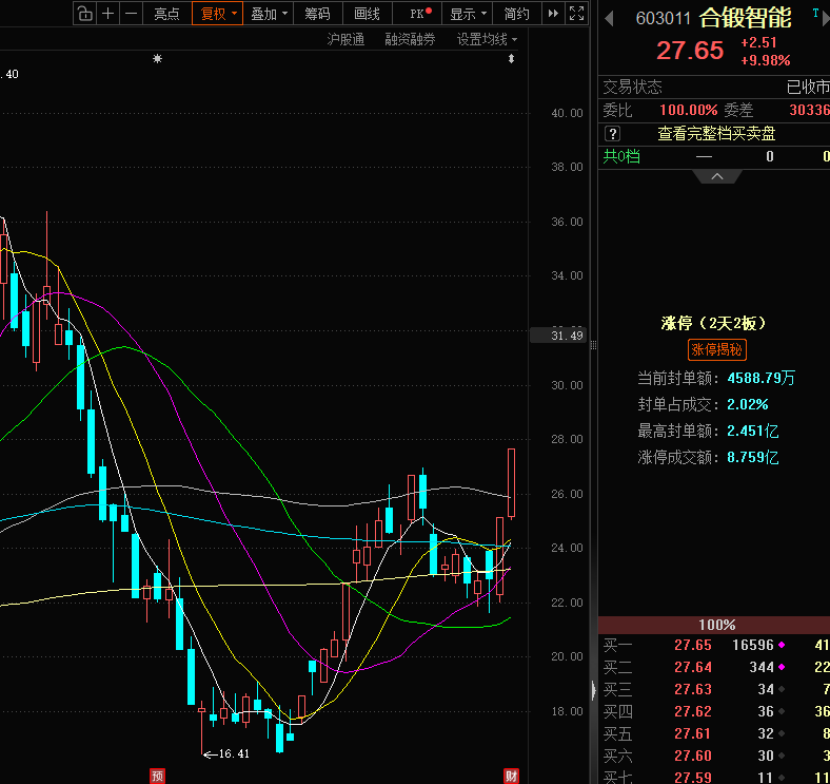Click the question mark help icon
The width and height of the screenshot is (830, 784).
click(x=612, y=133)
